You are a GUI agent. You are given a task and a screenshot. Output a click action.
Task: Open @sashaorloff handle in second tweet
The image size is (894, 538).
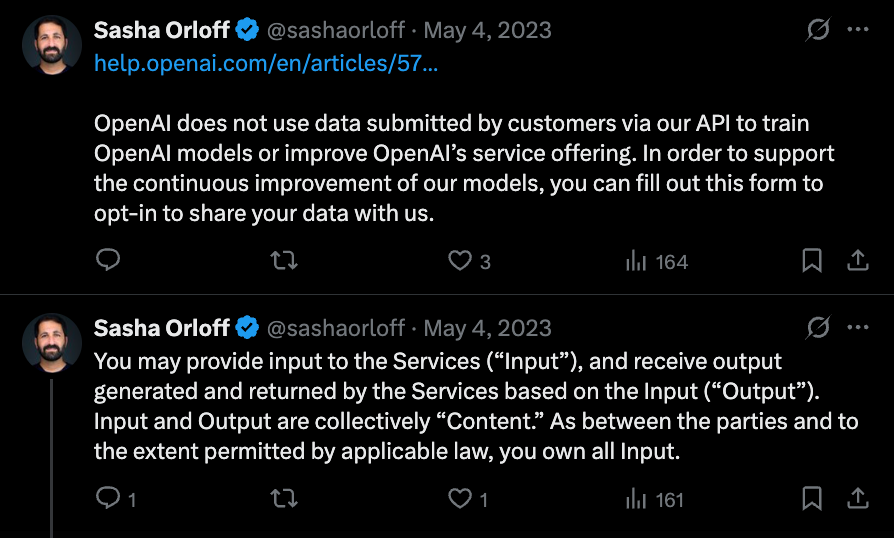[x=336, y=328]
